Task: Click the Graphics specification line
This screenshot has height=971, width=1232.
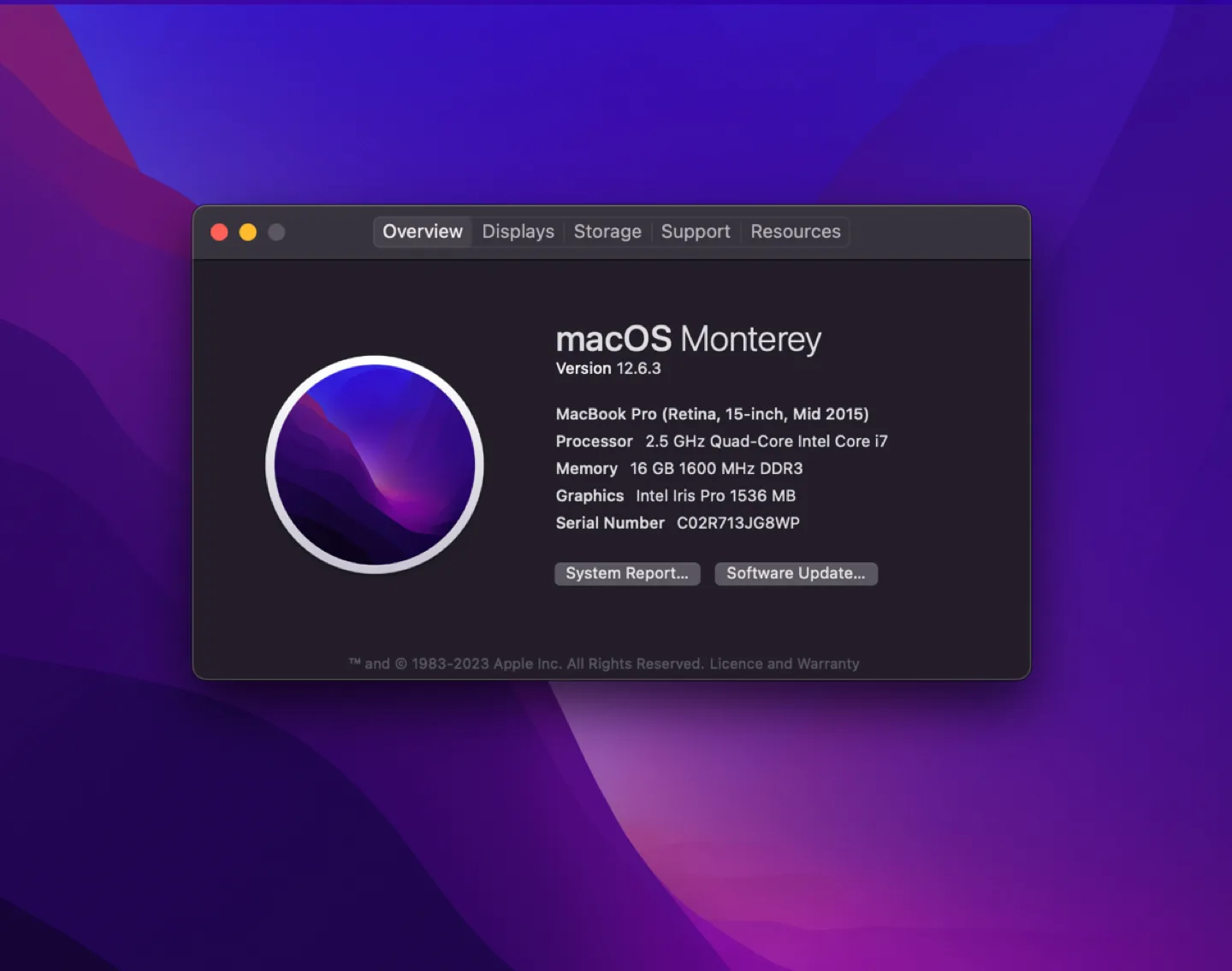Action: pos(675,495)
